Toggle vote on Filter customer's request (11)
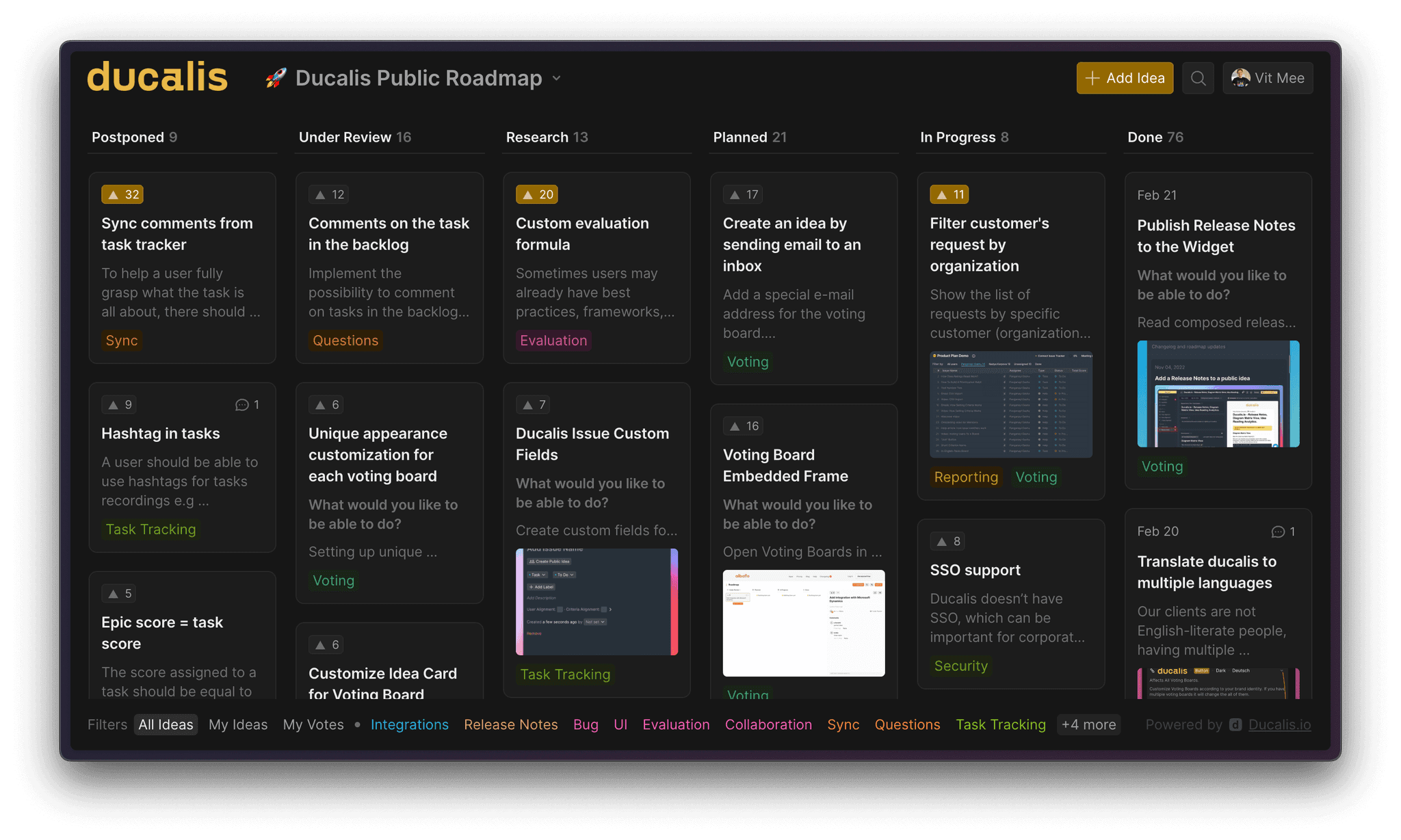The image size is (1401, 840). pos(949,194)
